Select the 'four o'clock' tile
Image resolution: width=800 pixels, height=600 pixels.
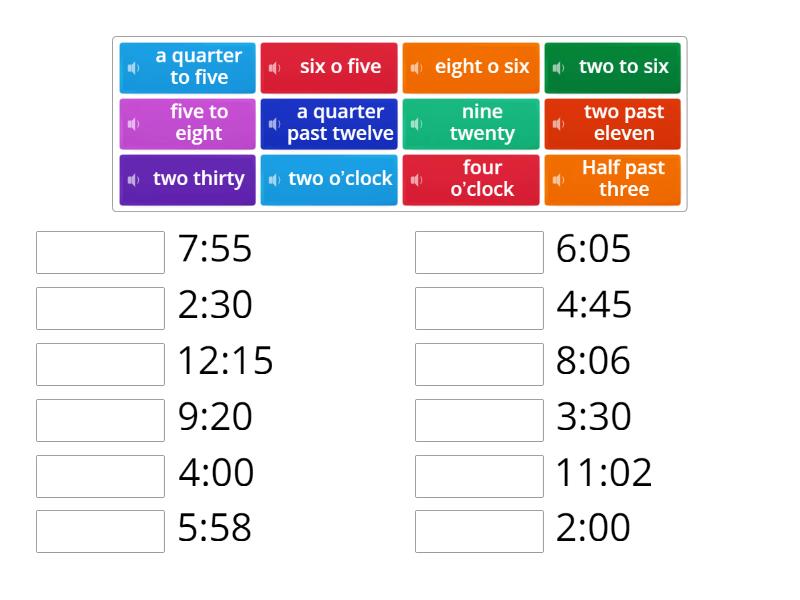[x=471, y=179]
